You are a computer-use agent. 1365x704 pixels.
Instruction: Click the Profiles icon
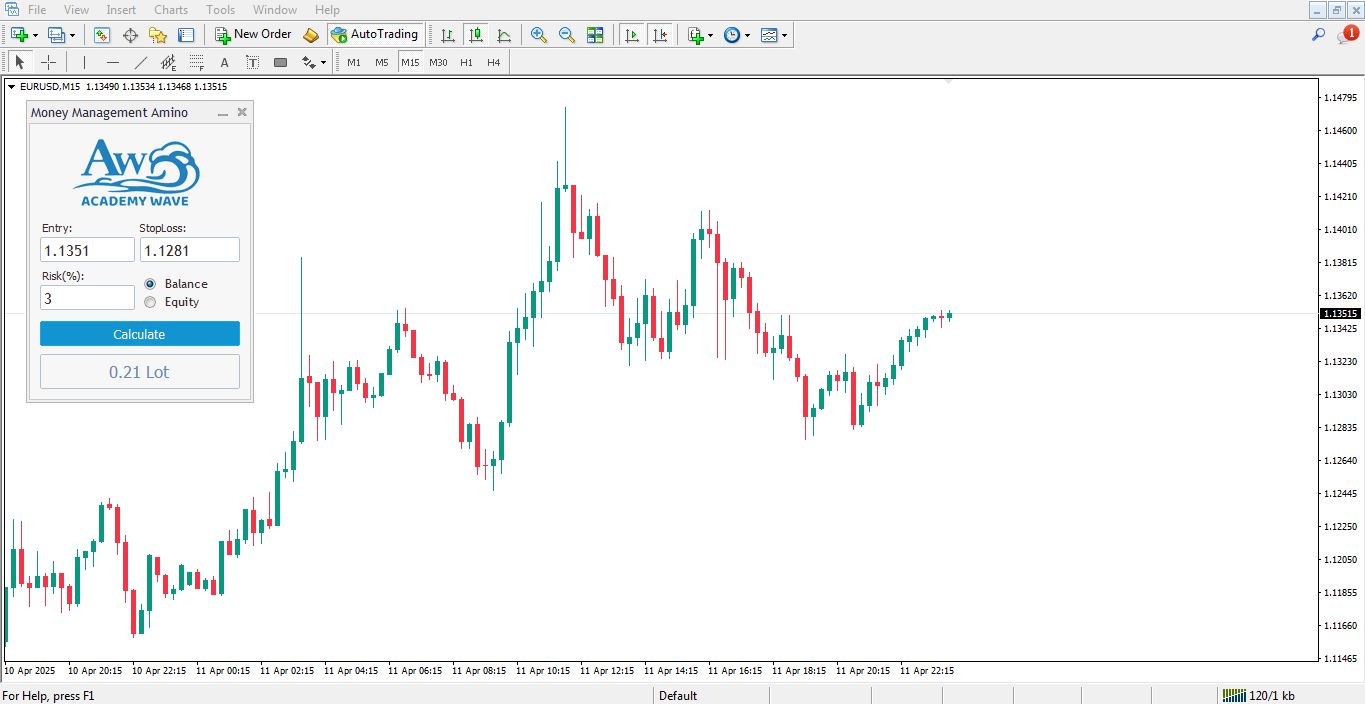56,35
